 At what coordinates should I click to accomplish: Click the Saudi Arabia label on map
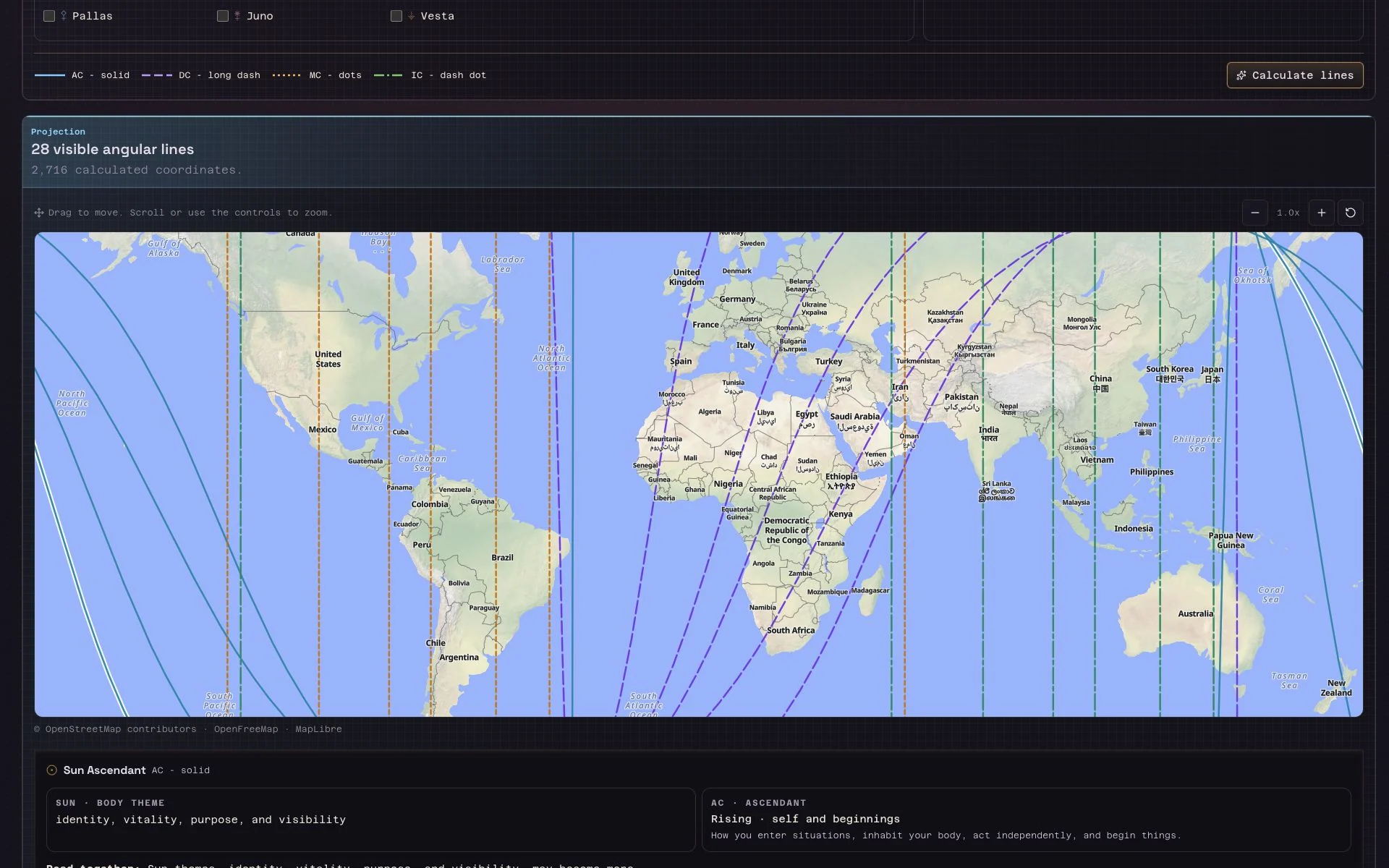pyautogui.click(x=855, y=421)
